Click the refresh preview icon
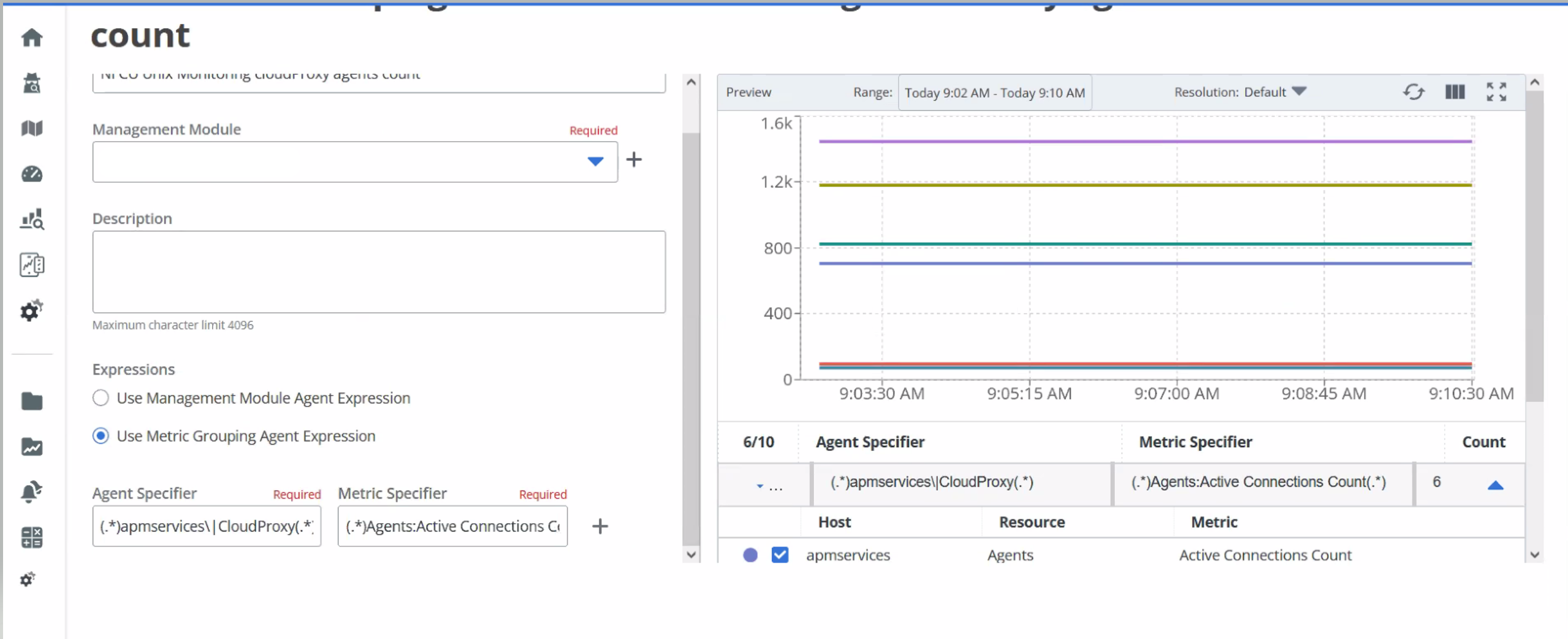 click(x=1414, y=92)
